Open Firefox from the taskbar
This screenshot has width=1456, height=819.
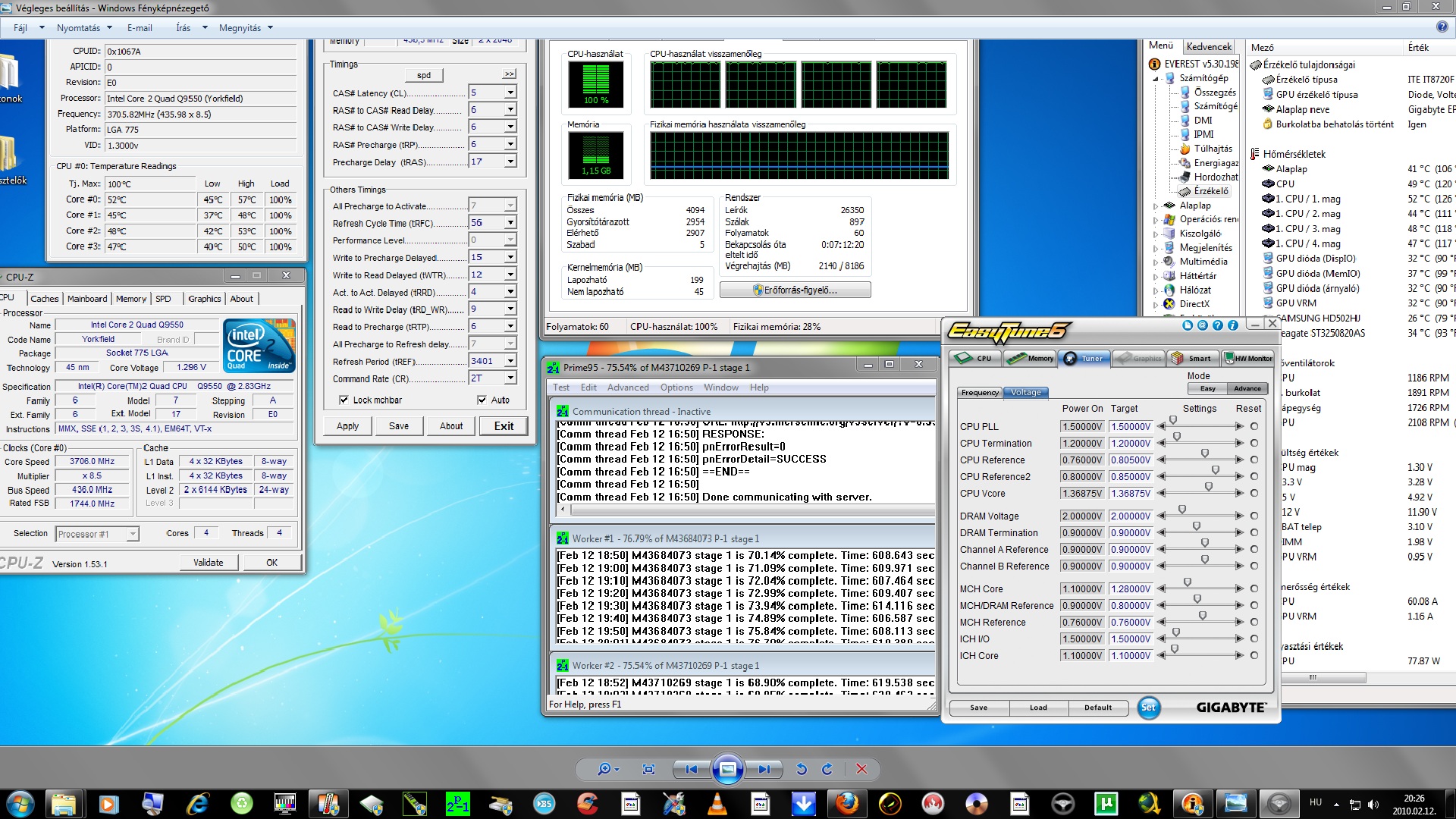tap(847, 804)
